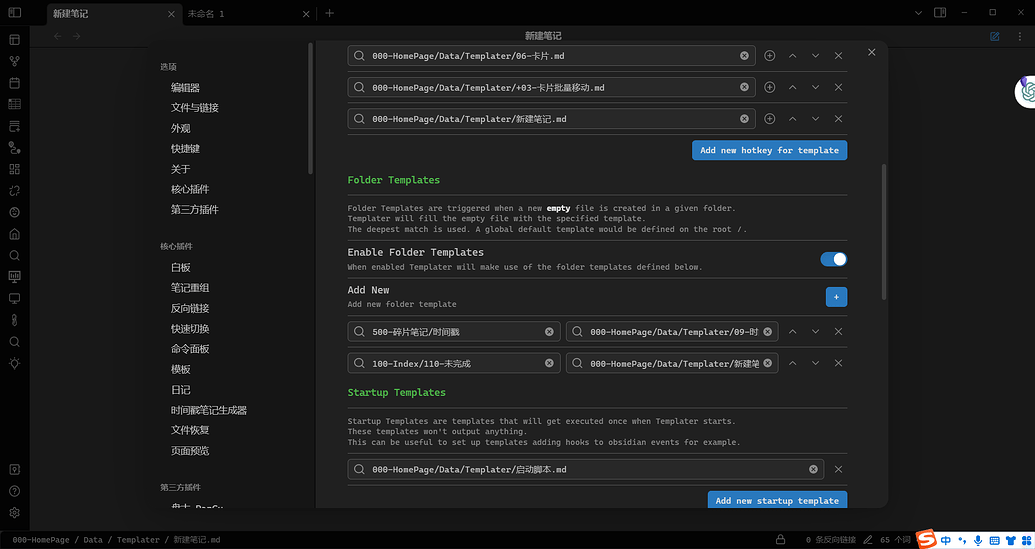Viewport: 1035px width, 549px height.
Task: Open Sogou input method S icon
Action: tap(927, 539)
